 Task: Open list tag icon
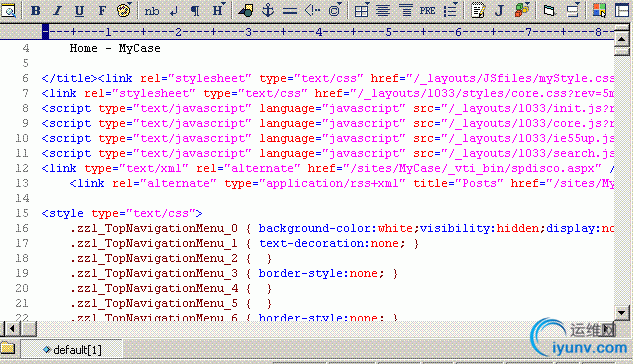click(x=449, y=10)
